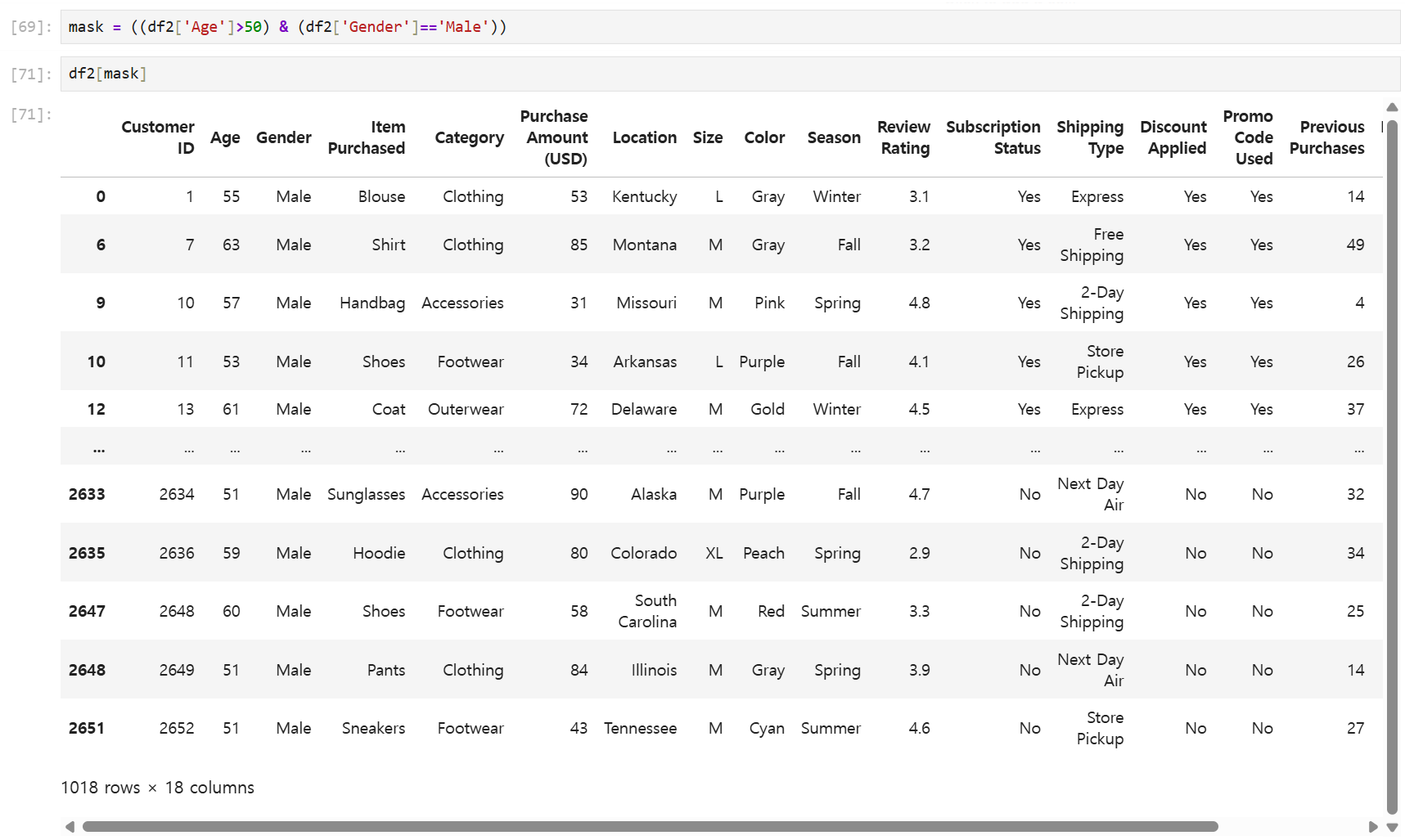The image size is (1405, 840).
Task: Click the Promo Code Used column header
Action: click(1248, 137)
